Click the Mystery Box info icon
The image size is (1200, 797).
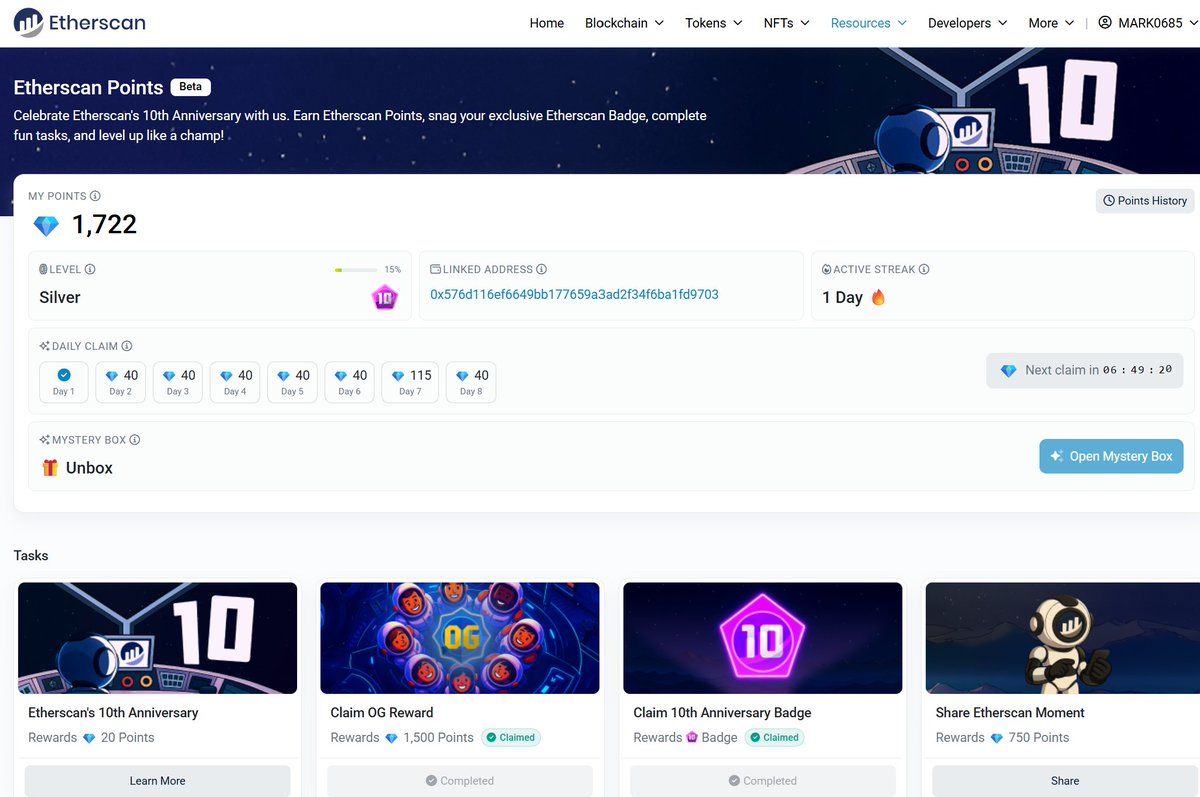pyautogui.click(x=135, y=440)
